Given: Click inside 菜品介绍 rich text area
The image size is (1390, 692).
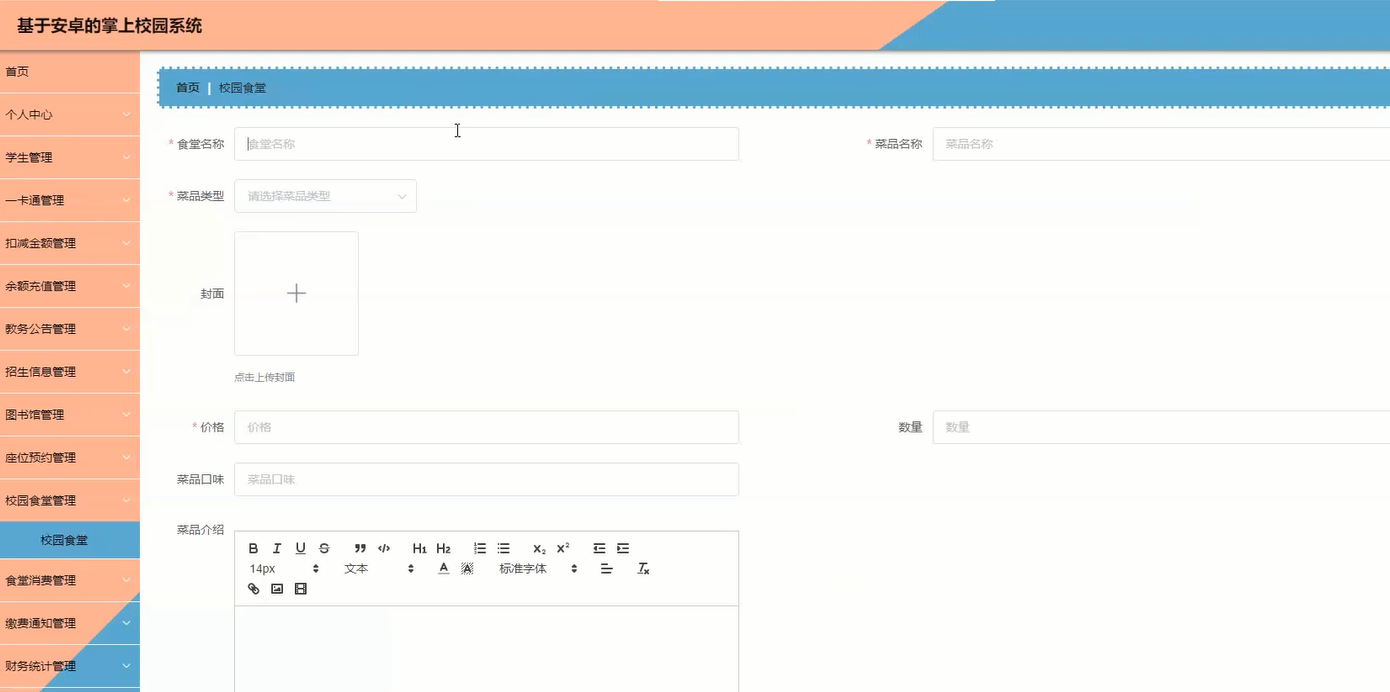Looking at the screenshot, I should tap(486, 648).
